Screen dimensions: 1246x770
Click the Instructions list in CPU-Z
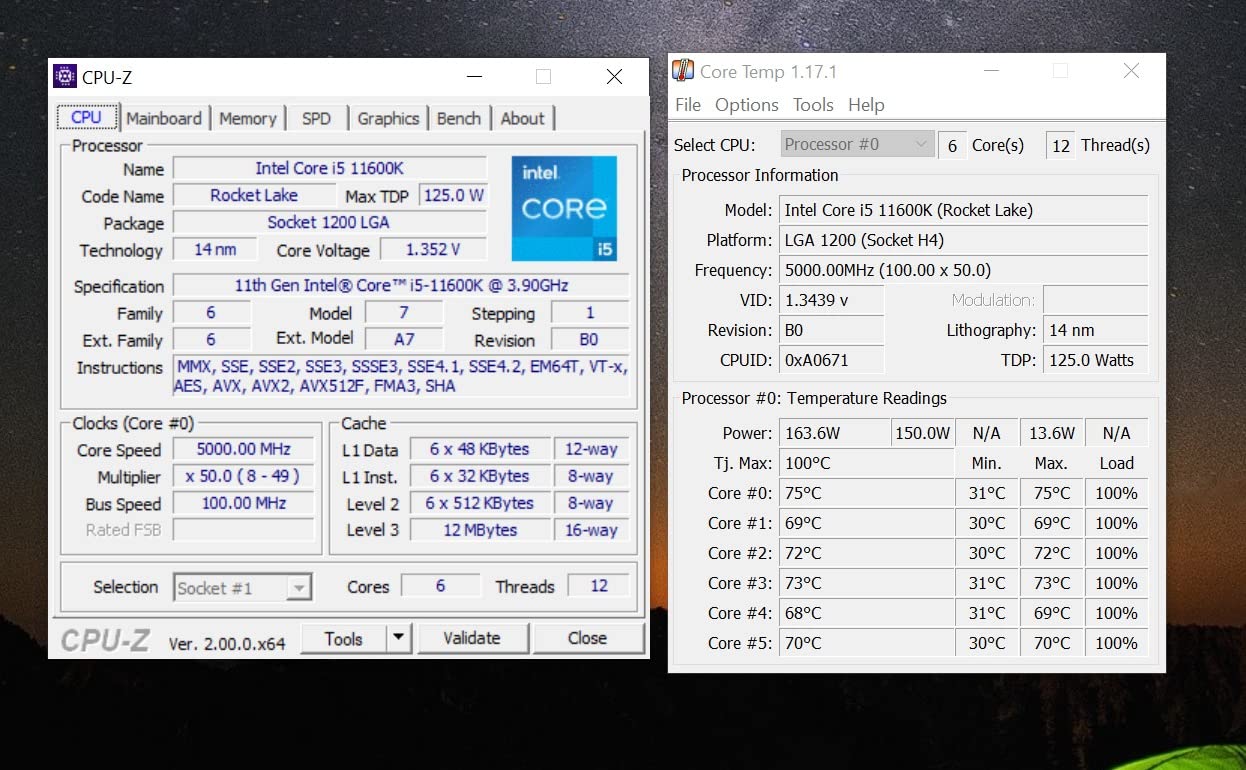(x=401, y=376)
